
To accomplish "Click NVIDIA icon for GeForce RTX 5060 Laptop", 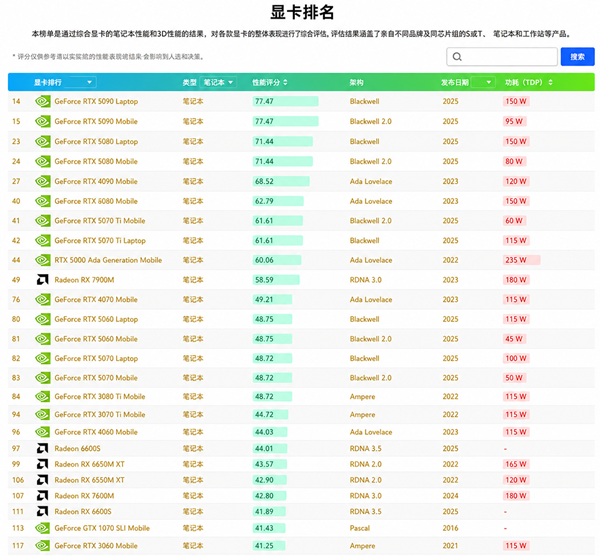I will (42, 319).
